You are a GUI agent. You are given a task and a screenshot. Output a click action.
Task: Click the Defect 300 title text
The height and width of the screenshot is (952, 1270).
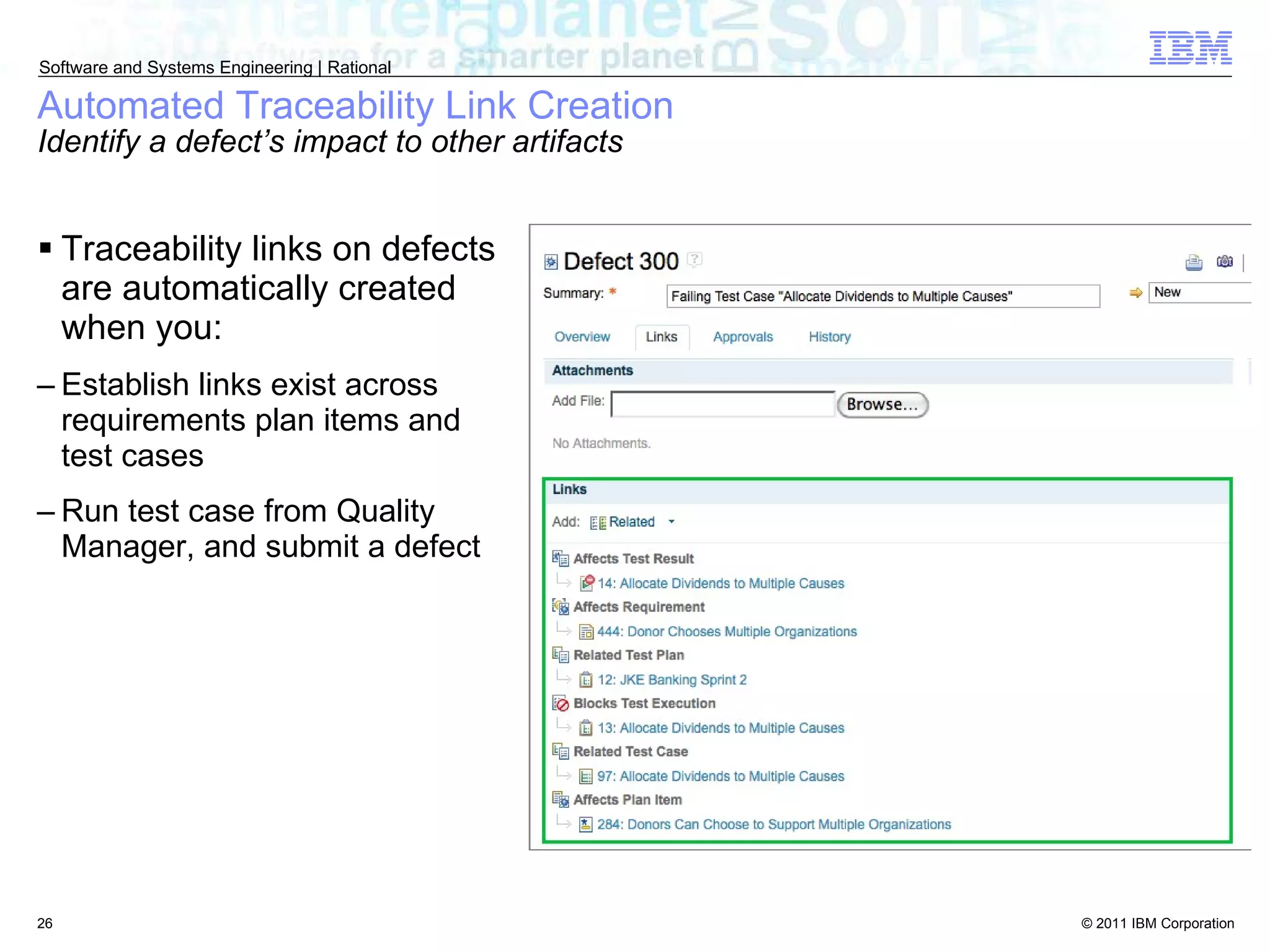(x=621, y=262)
